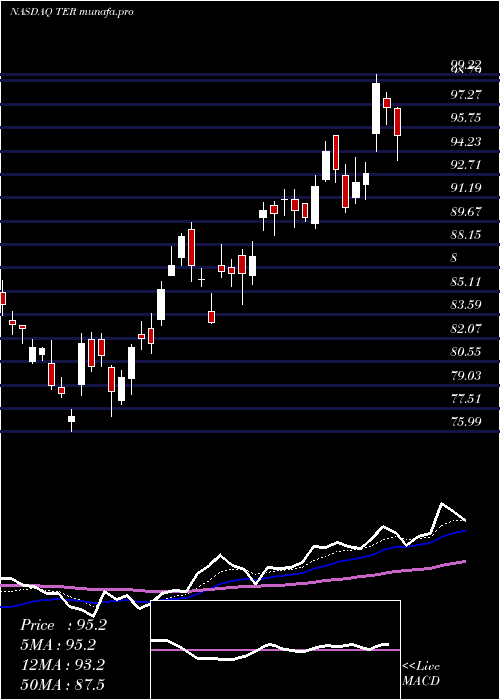This screenshot has height=700, width=500.
Task: Click the tallest white candle near 99.22
Action: tap(376, 108)
